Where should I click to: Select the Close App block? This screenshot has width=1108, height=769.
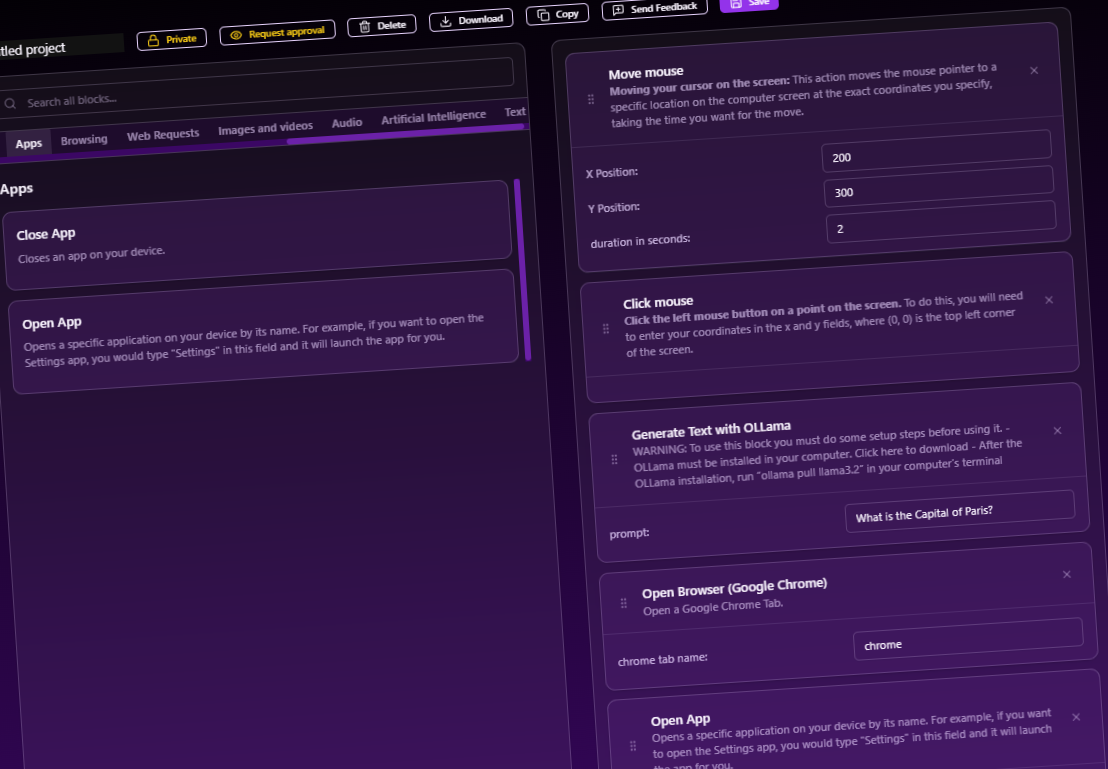258,235
